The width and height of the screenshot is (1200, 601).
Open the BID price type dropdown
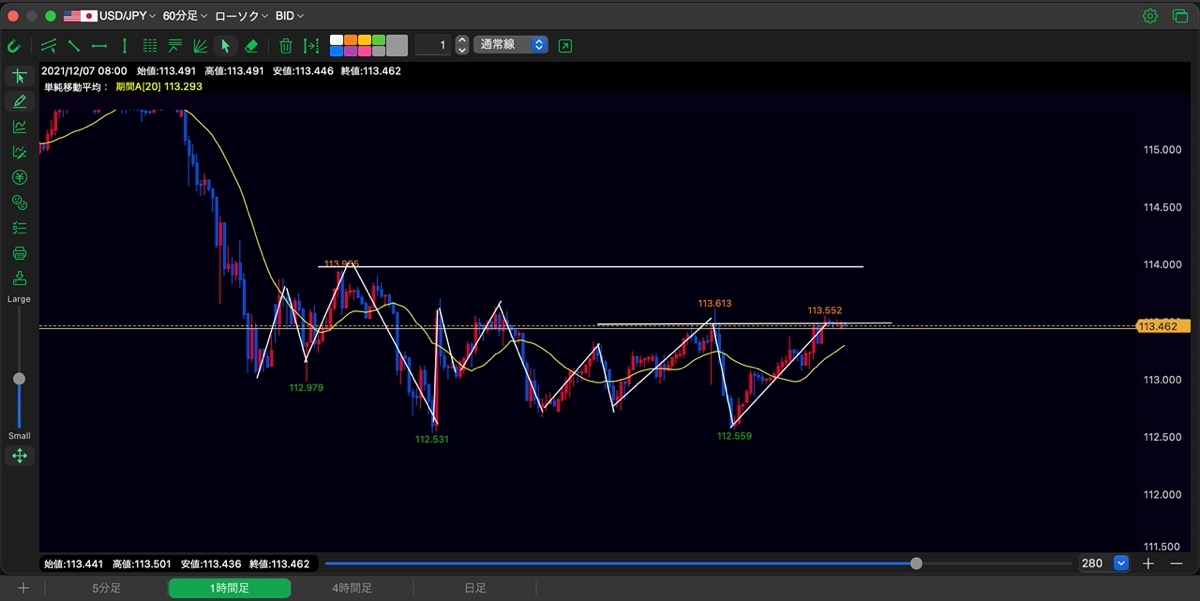pyautogui.click(x=290, y=16)
